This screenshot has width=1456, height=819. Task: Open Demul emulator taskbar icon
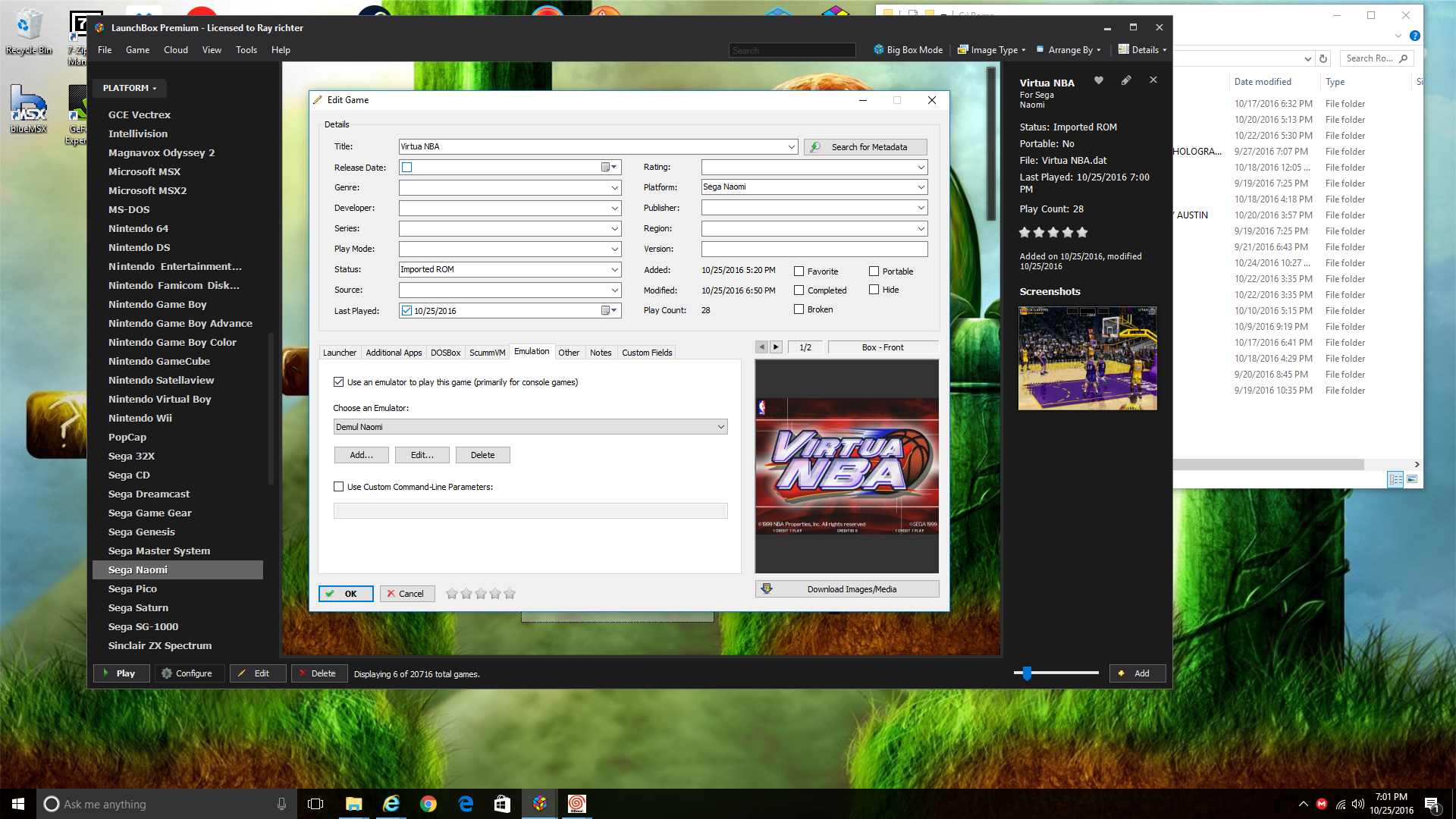click(x=577, y=804)
